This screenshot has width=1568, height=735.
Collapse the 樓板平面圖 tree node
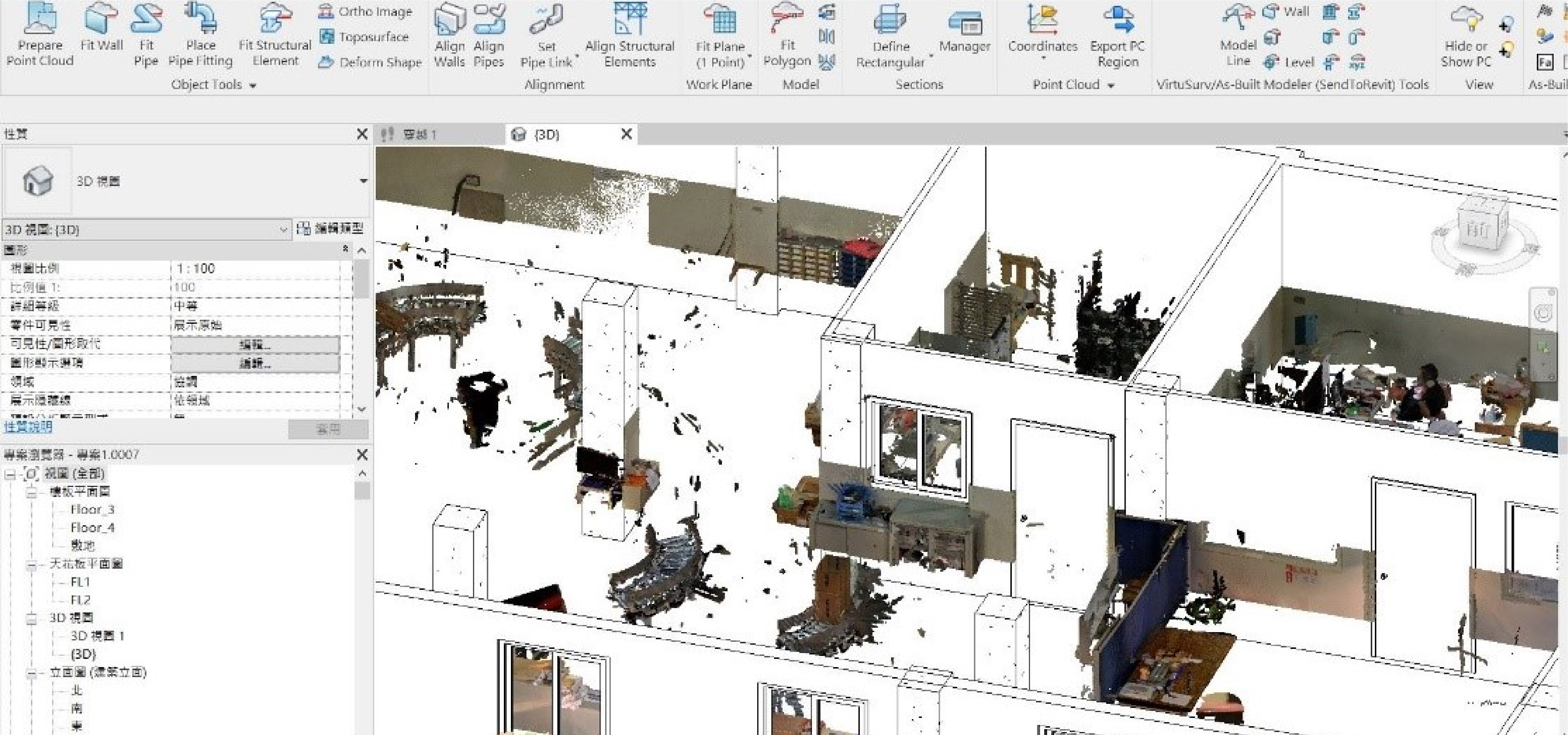[x=32, y=492]
